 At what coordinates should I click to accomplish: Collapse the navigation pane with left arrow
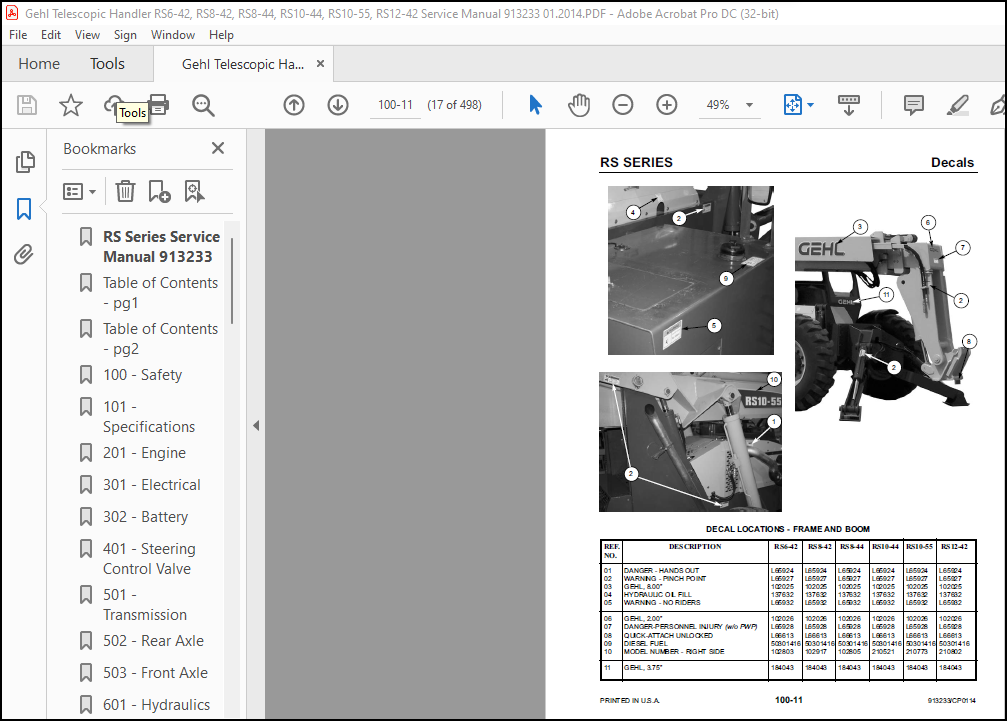pyautogui.click(x=256, y=425)
